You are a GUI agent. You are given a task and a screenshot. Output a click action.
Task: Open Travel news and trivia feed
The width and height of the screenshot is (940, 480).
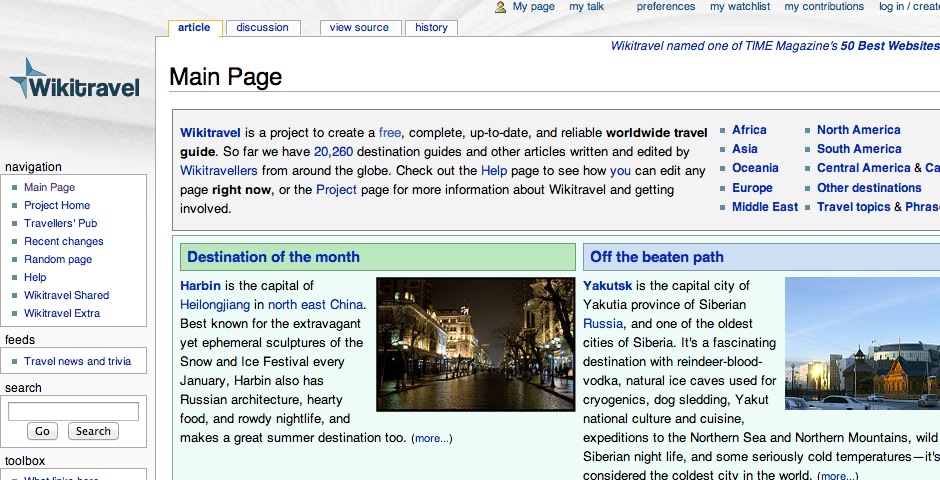coord(77,361)
